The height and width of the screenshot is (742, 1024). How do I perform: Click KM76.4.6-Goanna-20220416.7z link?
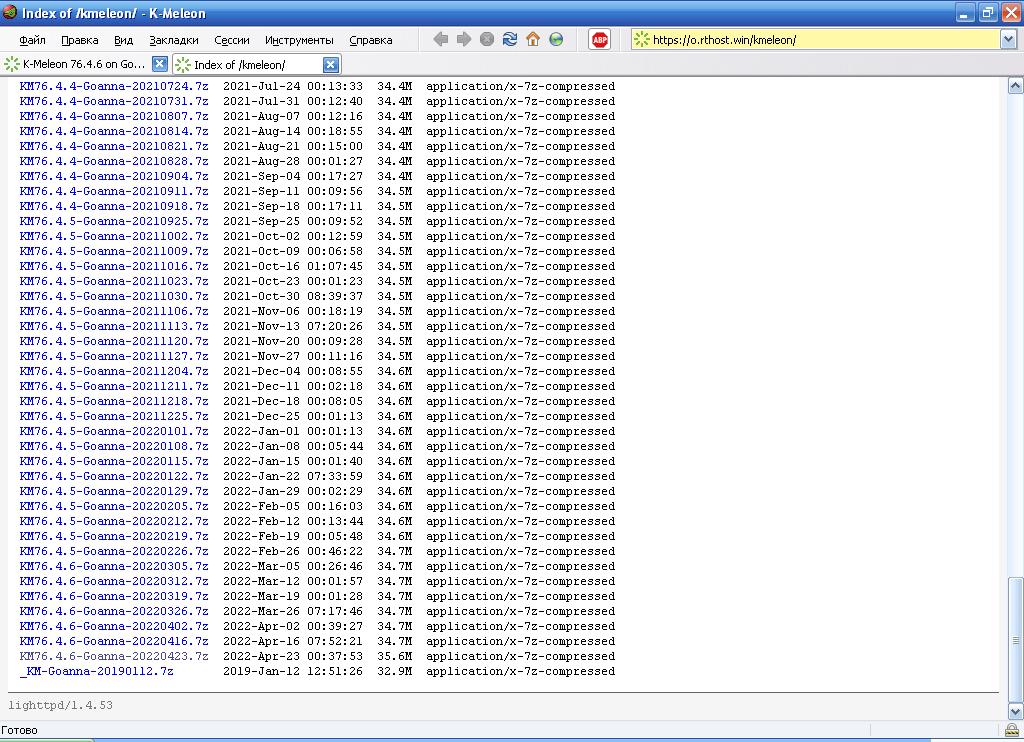coord(114,642)
